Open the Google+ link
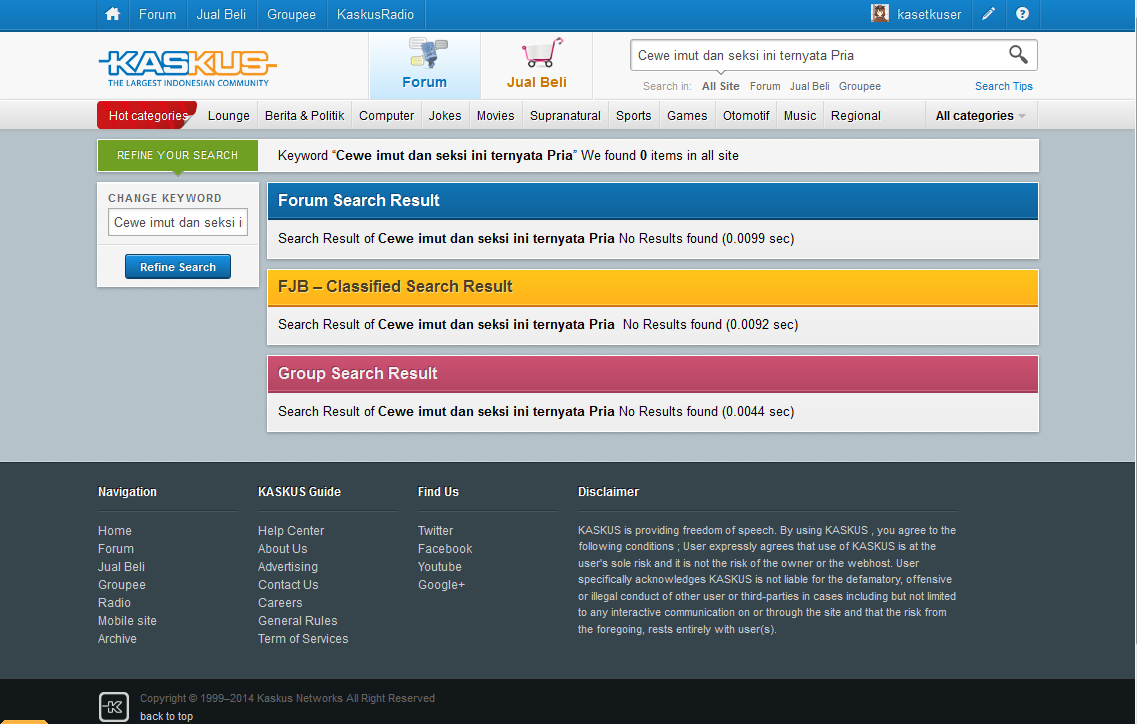Viewport: 1137px width, 724px height. (441, 585)
